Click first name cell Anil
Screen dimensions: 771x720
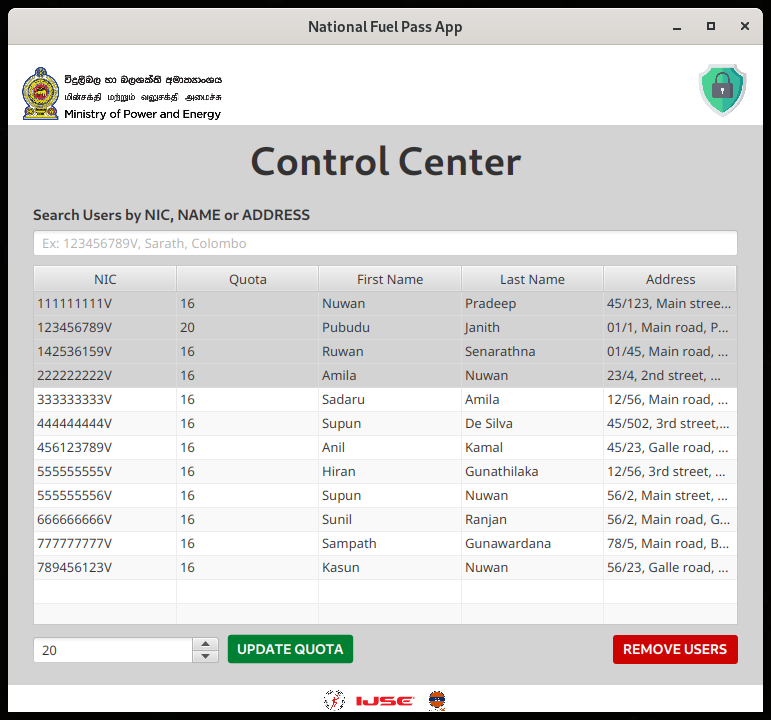click(390, 448)
